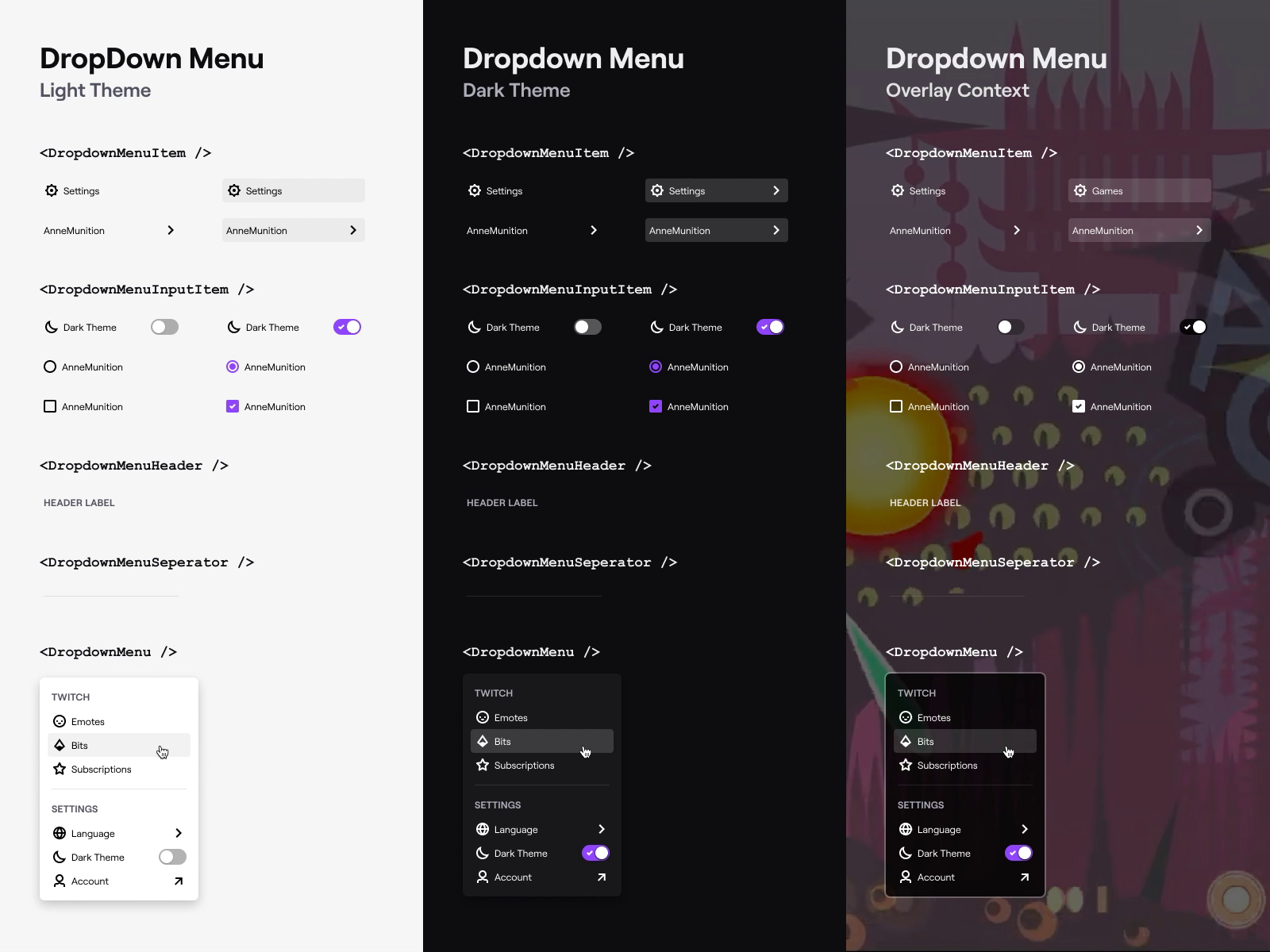The width and height of the screenshot is (1270, 952).
Task: Open Language submenu chevron in dark dropdown menu
Action: tap(602, 830)
